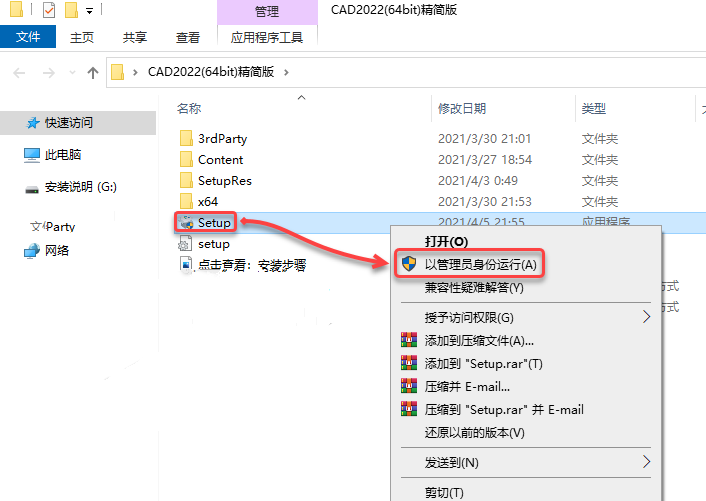Click the address bar path CAD2022(64bit)精简版

(x=211, y=72)
